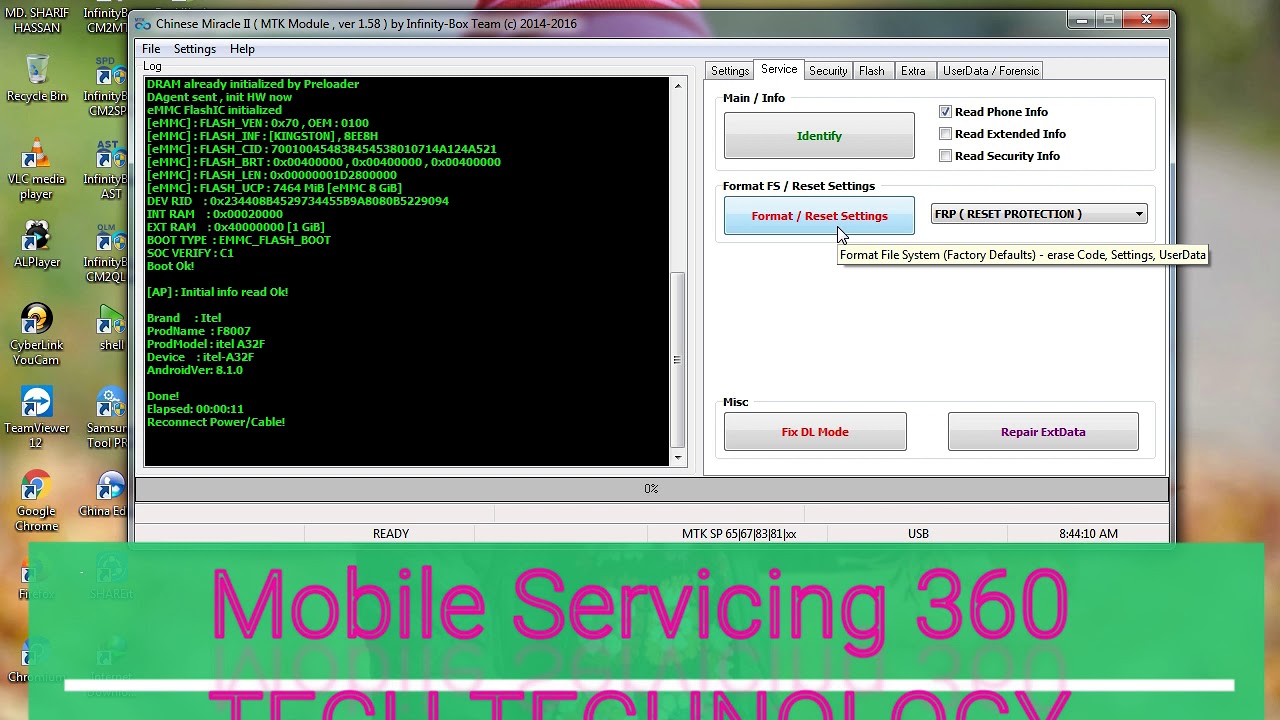Click the 'Reconnect Power/Cable!' log line
This screenshot has height=720, width=1280.
pos(216,422)
